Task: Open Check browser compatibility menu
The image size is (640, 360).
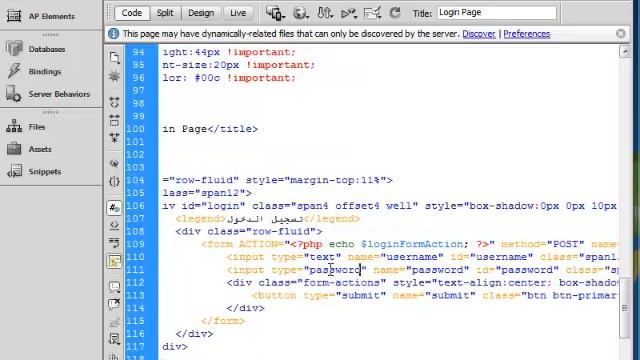Action: [372, 13]
